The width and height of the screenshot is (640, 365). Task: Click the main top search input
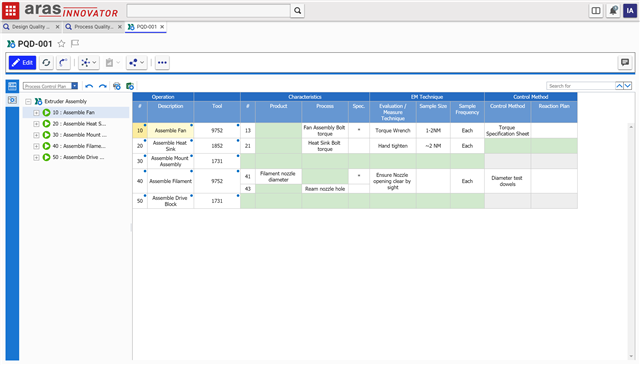tap(208, 11)
